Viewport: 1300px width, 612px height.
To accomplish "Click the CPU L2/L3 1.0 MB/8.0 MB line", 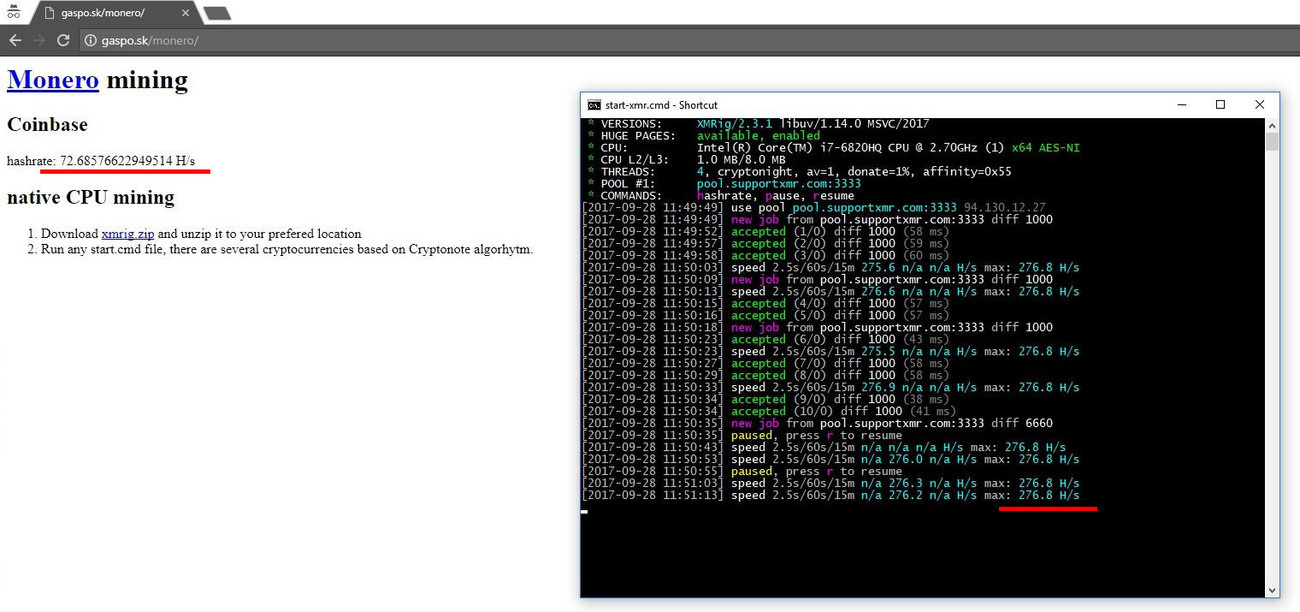I will coord(687,160).
